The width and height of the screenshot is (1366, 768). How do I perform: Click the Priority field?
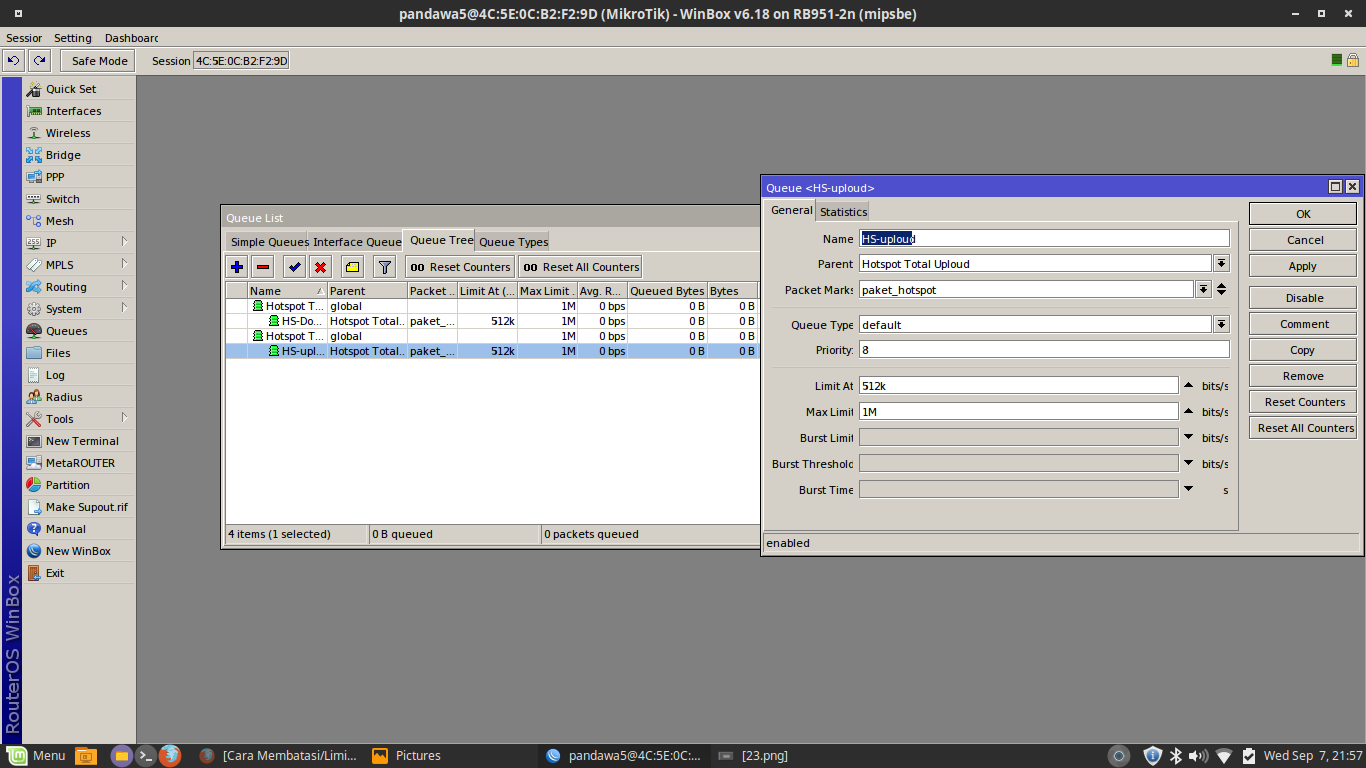[x=1044, y=350]
